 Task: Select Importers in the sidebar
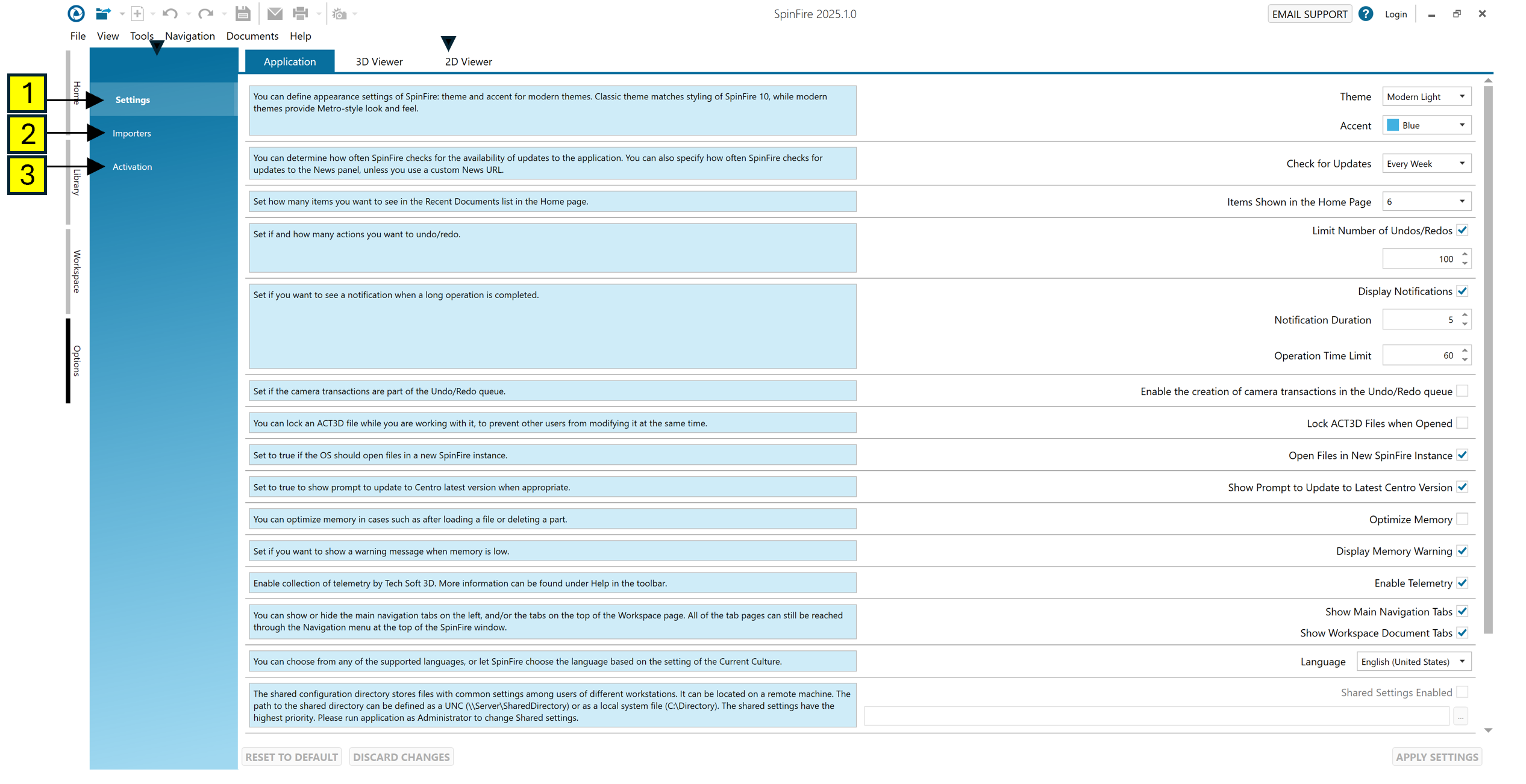click(x=132, y=133)
